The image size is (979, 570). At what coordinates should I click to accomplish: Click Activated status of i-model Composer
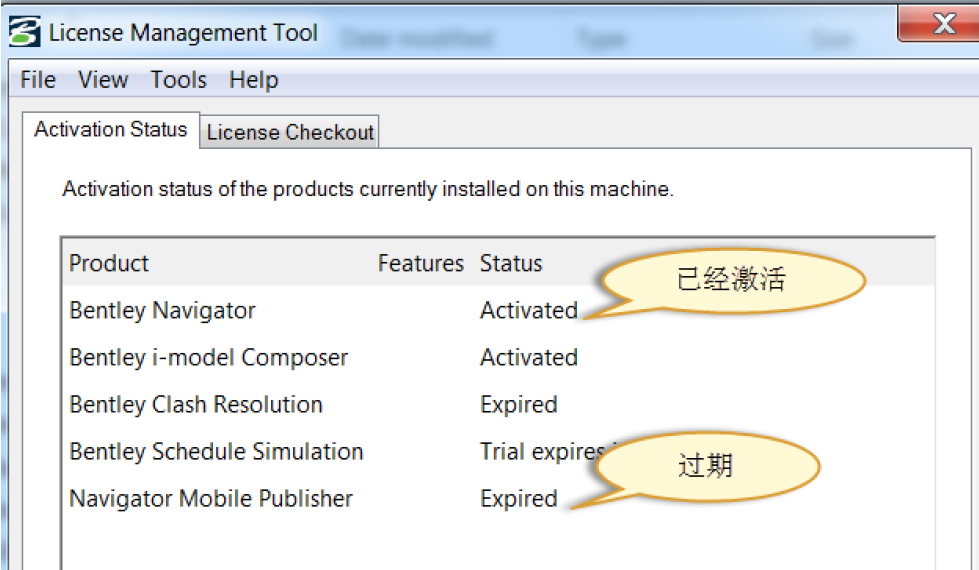pos(529,357)
